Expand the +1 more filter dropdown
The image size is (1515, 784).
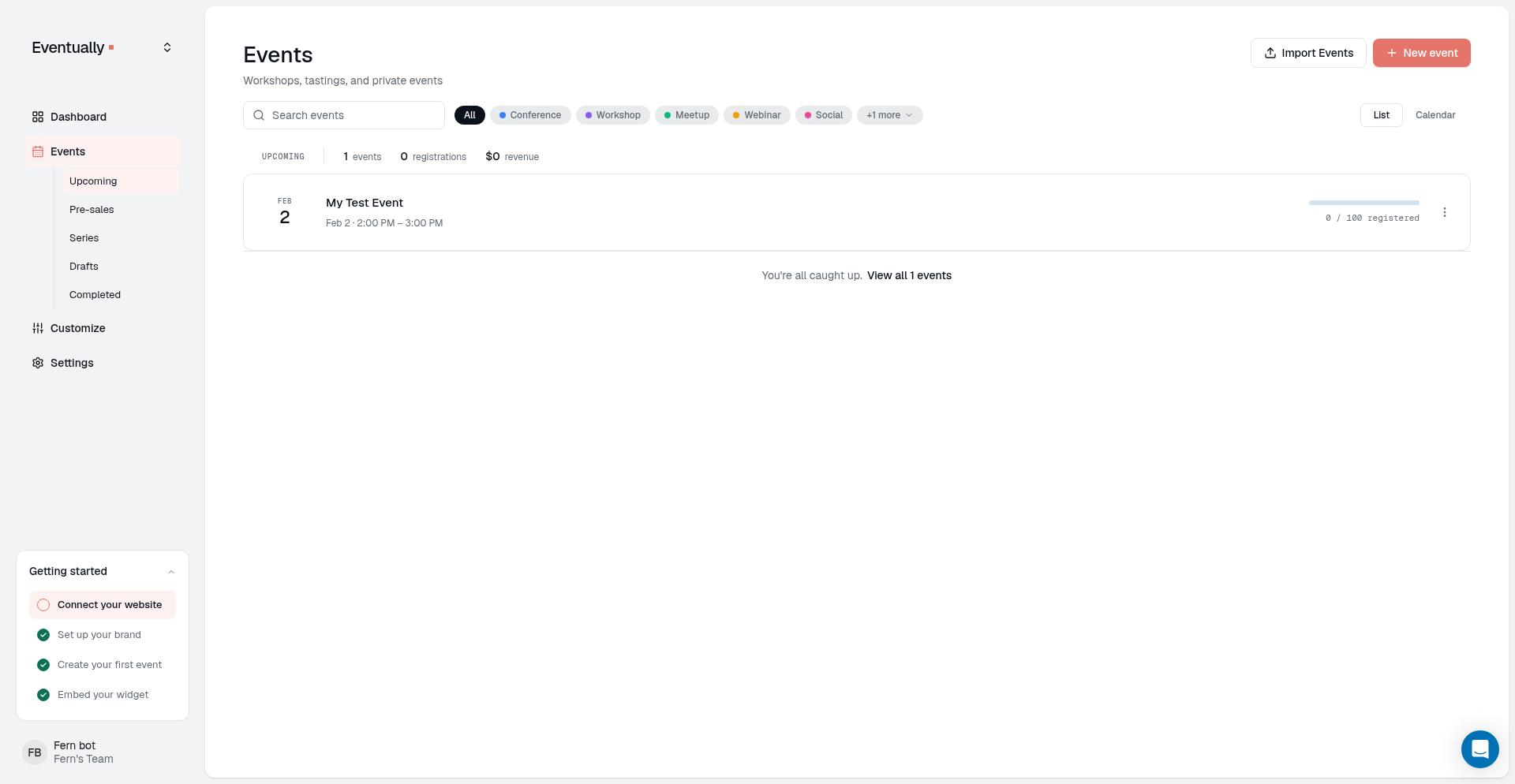(890, 115)
